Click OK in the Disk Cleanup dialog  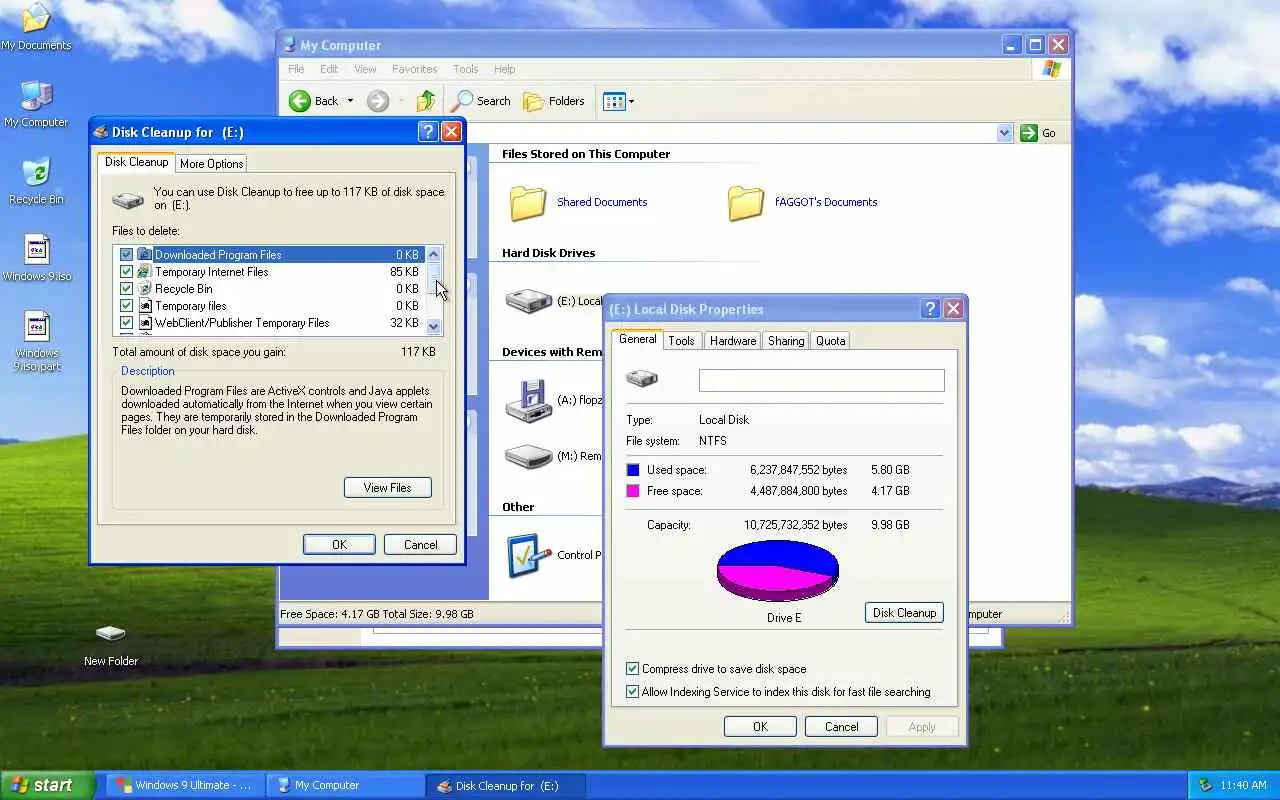pos(339,545)
